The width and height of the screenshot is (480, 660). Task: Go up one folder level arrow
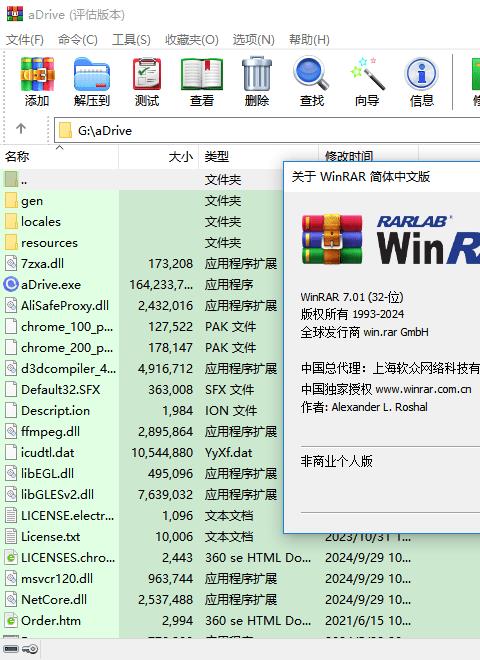[21, 128]
